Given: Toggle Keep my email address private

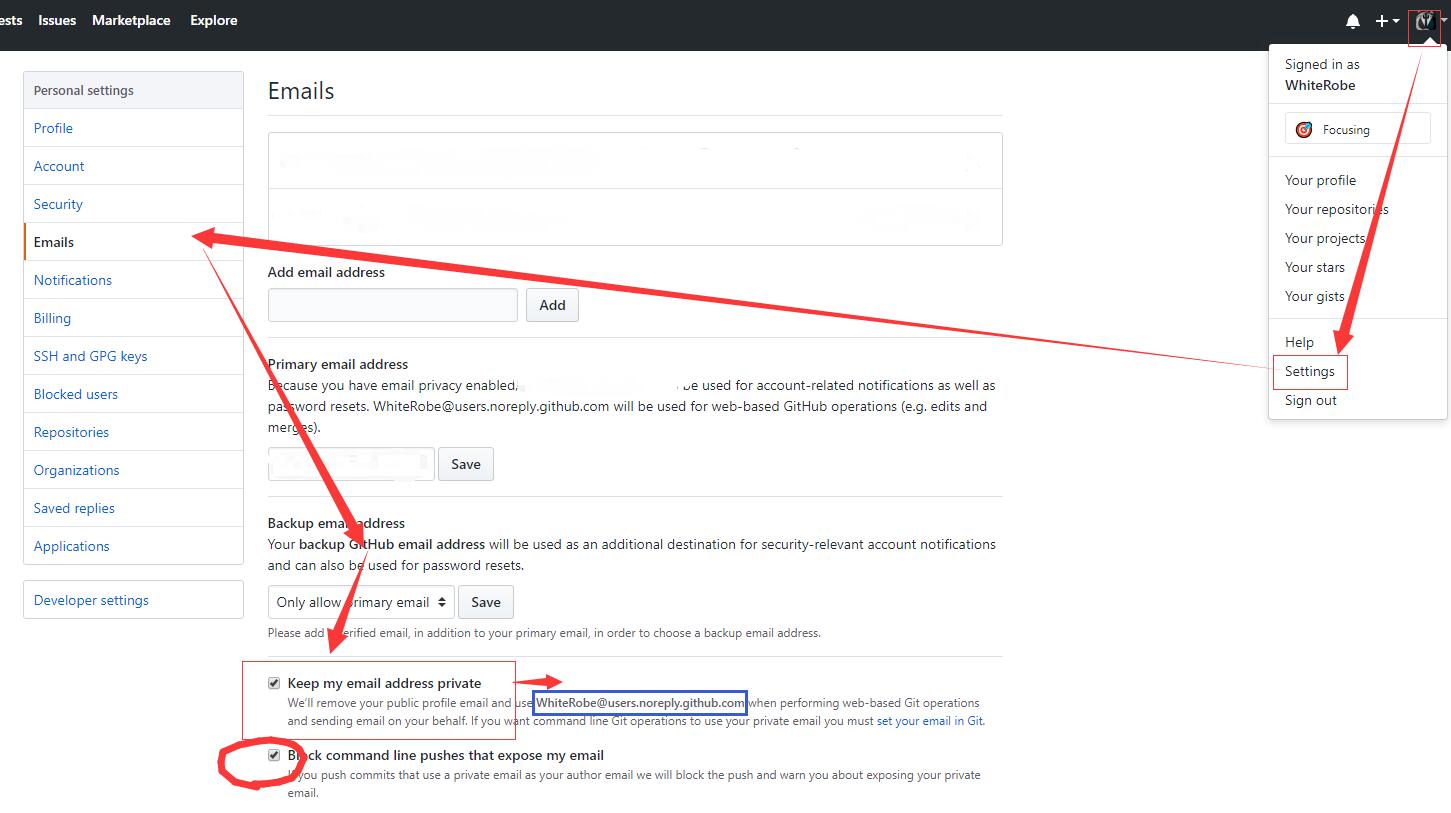Looking at the screenshot, I should pyautogui.click(x=274, y=683).
